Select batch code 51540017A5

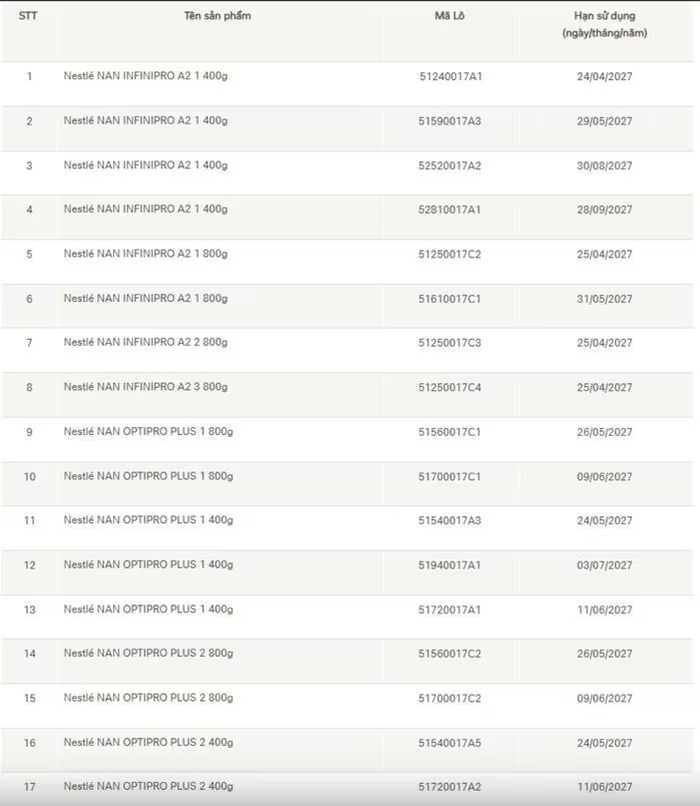(449, 743)
